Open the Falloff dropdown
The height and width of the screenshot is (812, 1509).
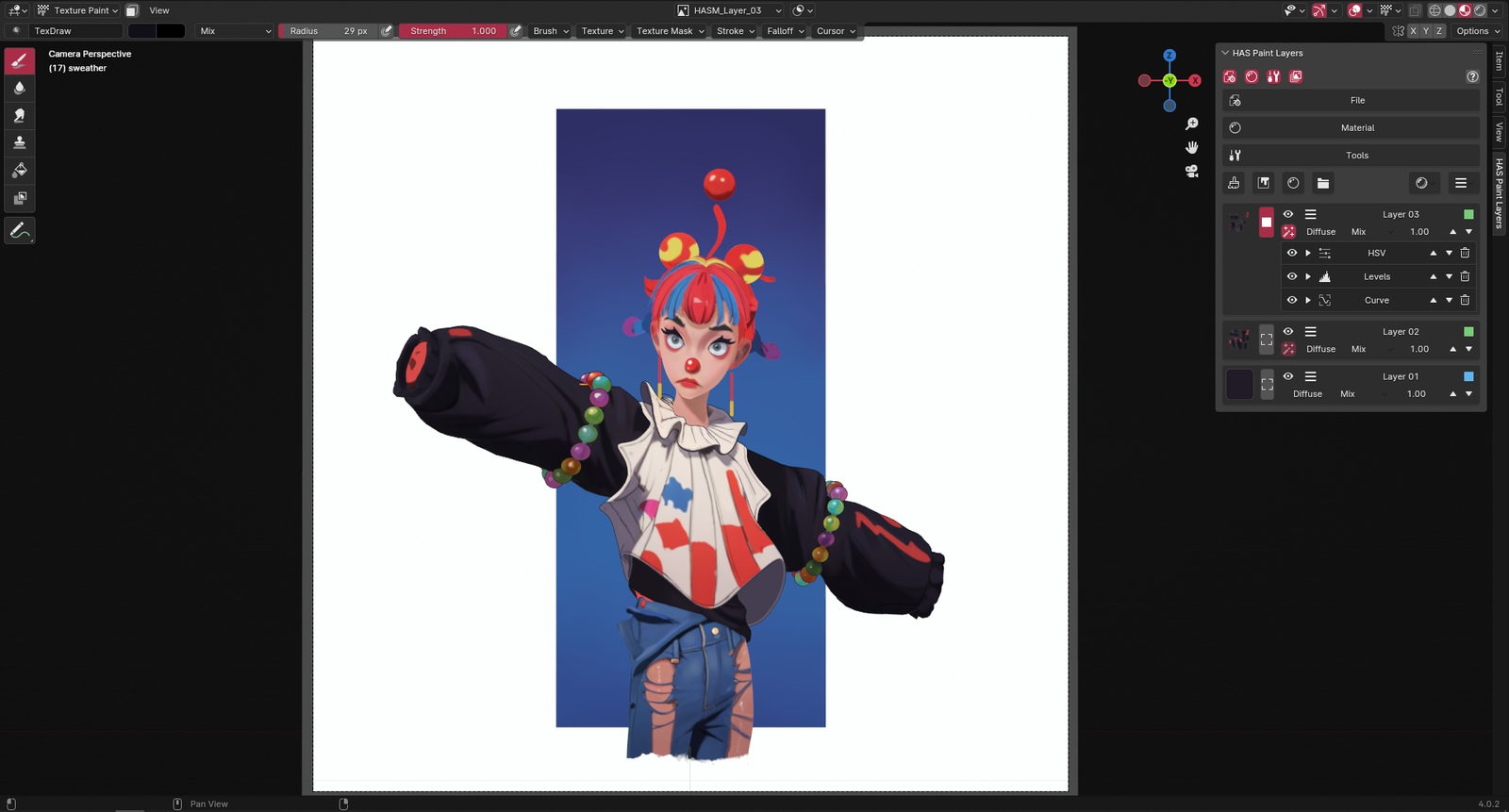785,31
